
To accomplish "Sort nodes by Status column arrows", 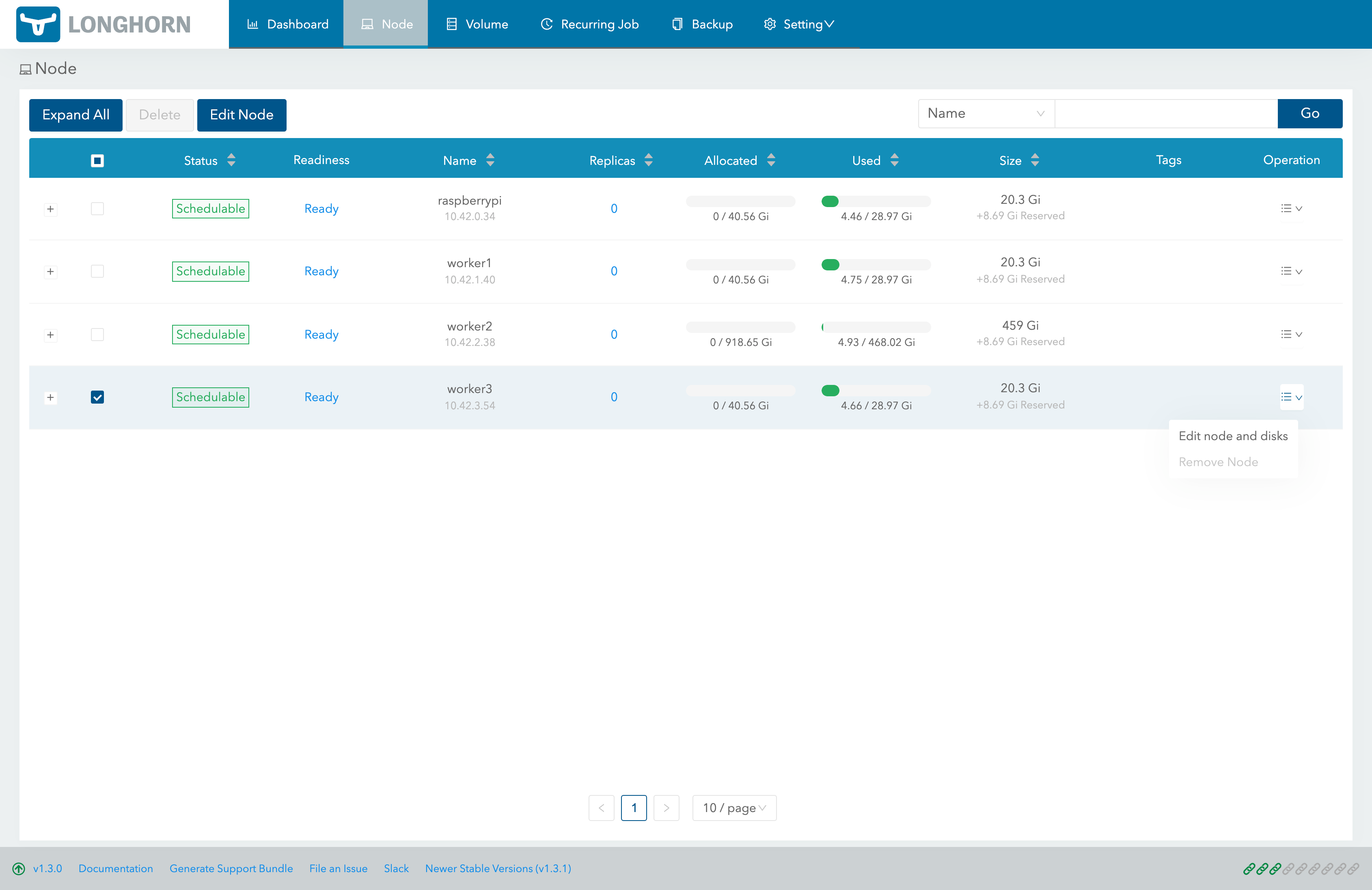I will coord(231,160).
